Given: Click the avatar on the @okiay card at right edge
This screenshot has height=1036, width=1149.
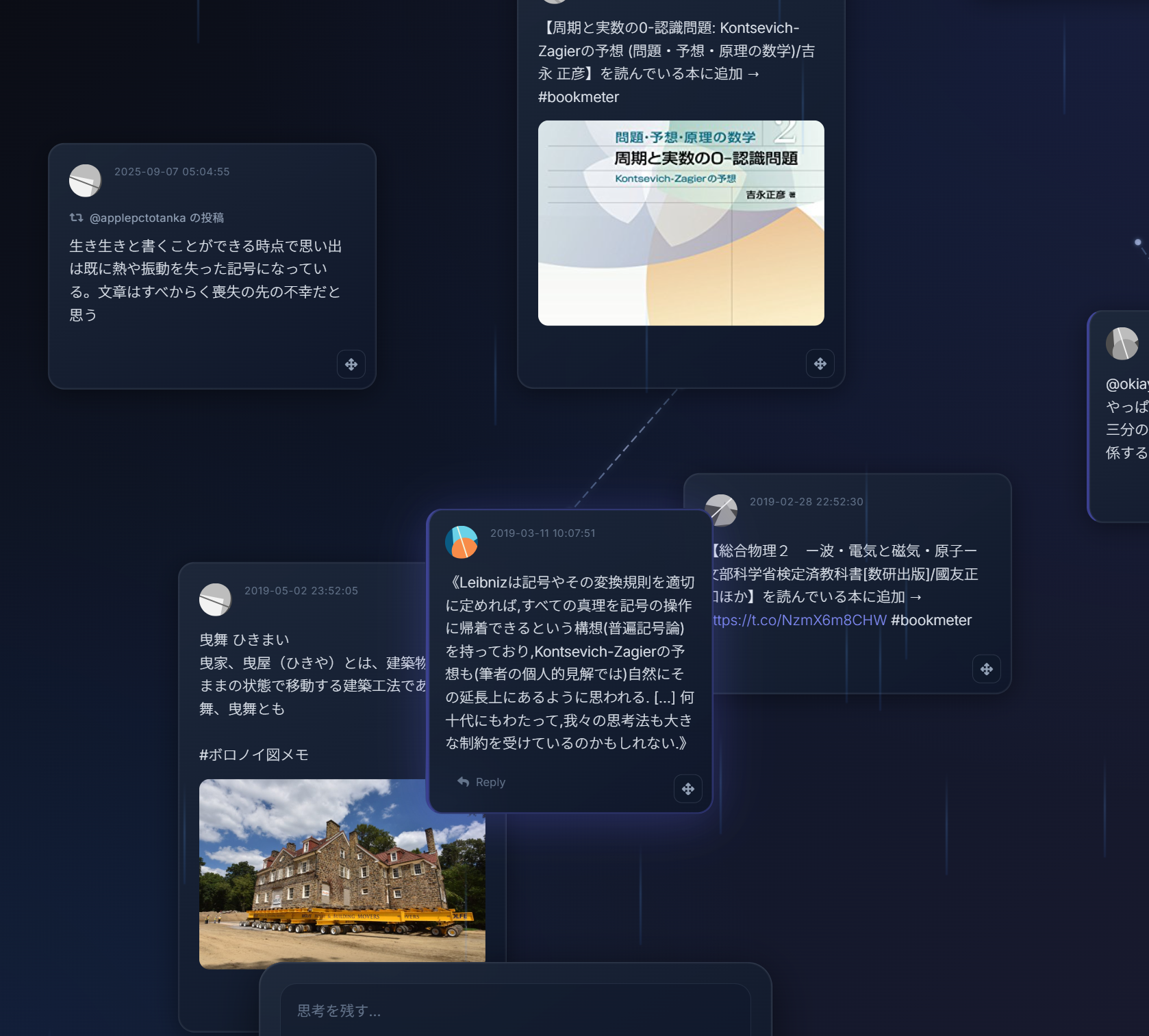Looking at the screenshot, I should [x=1121, y=343].
